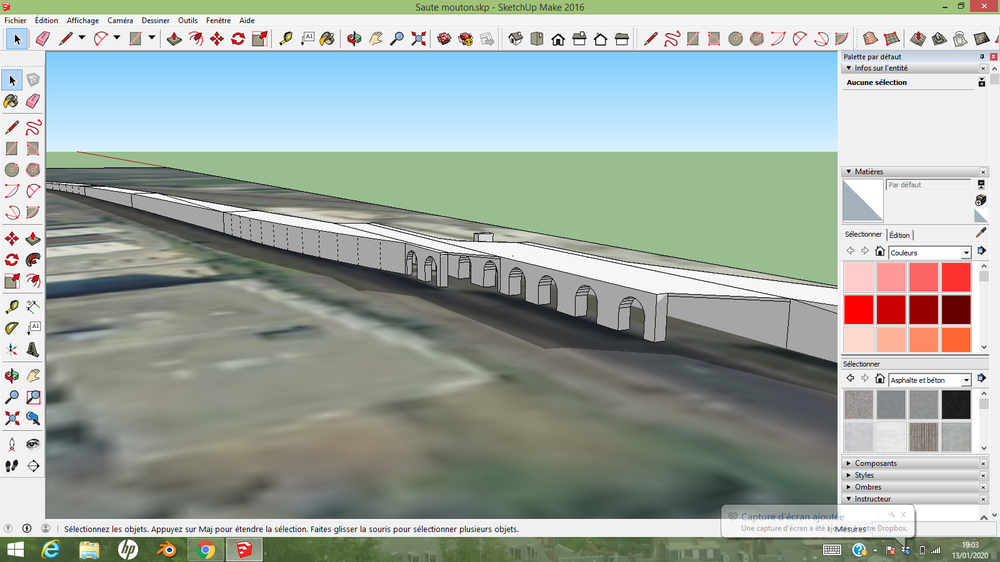Select the Eraser tool in left toolbar
1000x562 pixels.
(33, 101)
